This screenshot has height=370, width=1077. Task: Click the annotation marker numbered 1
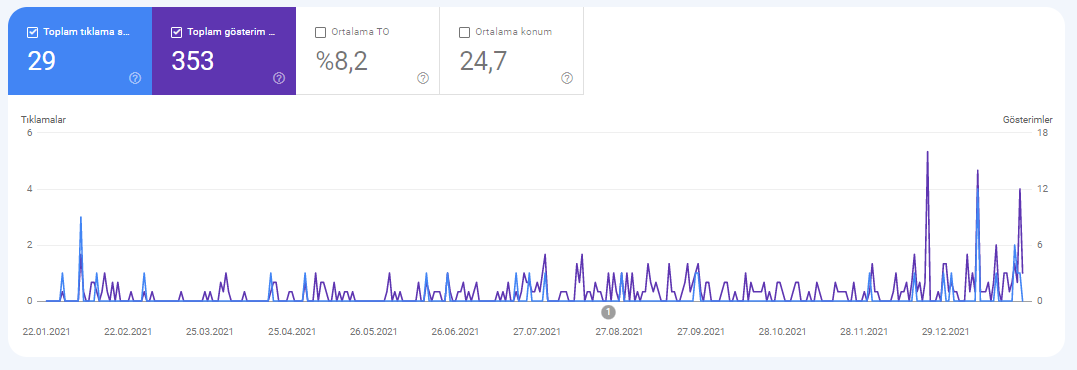tap(608, 312)
